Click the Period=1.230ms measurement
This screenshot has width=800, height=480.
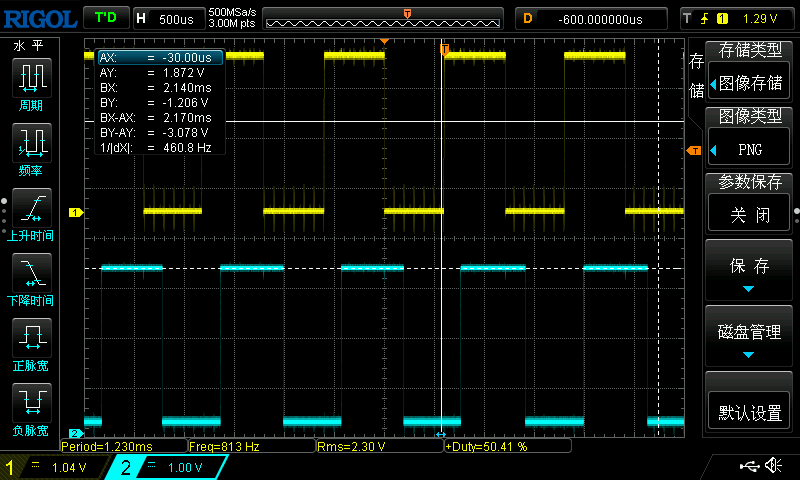click(124, 446)
